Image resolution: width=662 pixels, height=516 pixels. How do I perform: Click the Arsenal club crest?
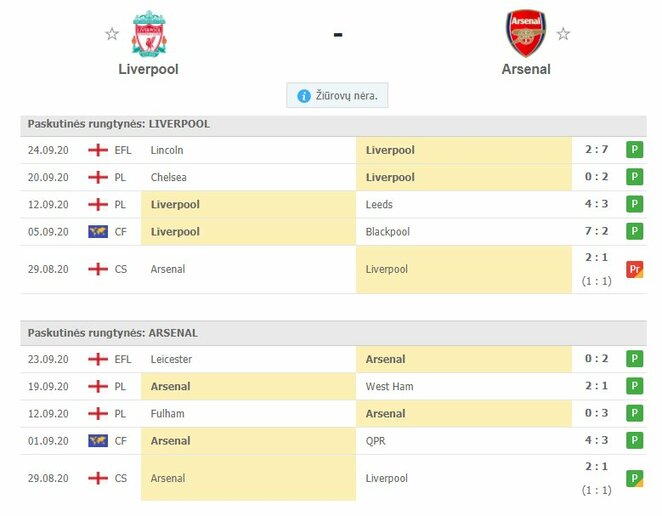coord(526,33)
